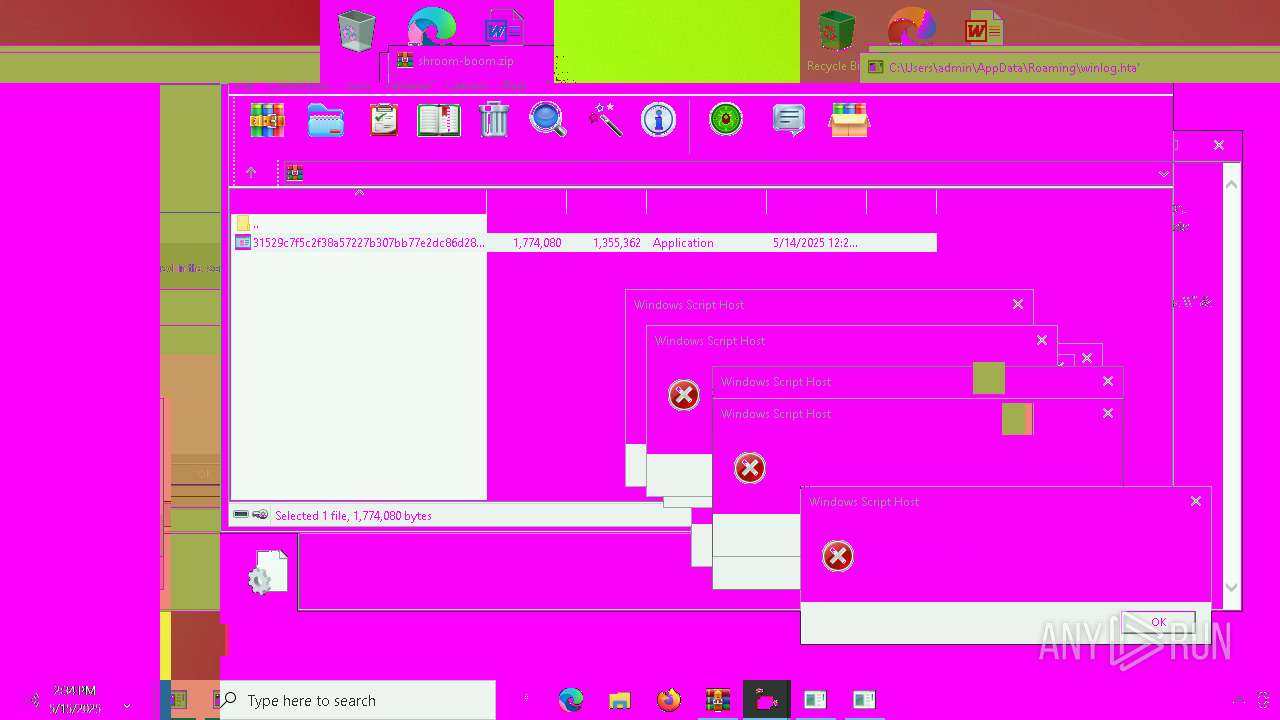Click the 1,774,080 size cell
Screen dimensions: 1280x720
pyautogui.click(x=537, y=243)
